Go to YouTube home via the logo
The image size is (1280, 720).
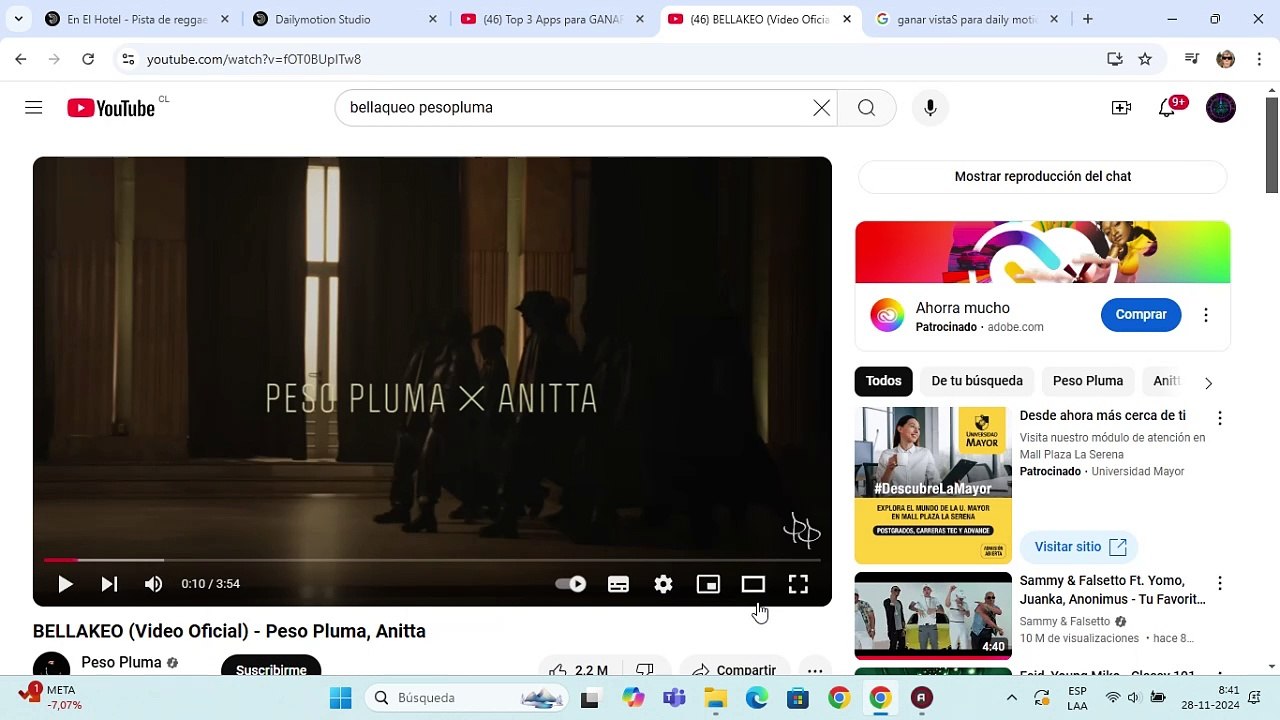[111, 108]
